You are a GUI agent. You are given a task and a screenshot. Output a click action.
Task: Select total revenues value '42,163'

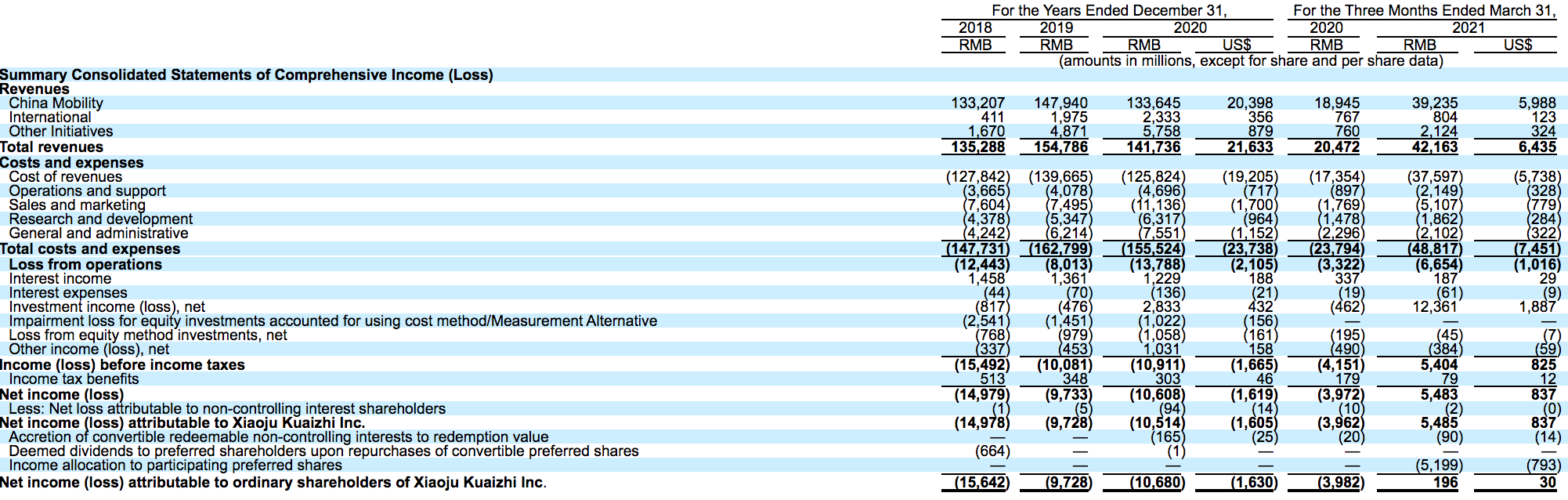[1434, 147]
